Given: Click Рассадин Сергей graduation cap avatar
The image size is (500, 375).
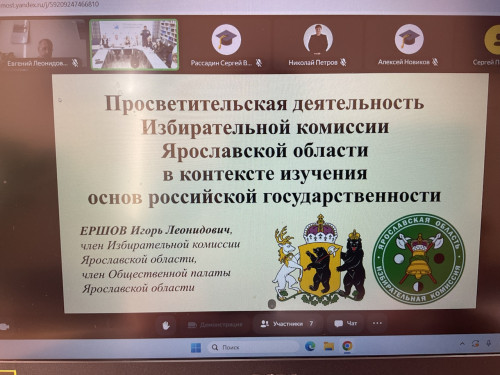Looking at the screenshot, I should (x=226, y=40).
